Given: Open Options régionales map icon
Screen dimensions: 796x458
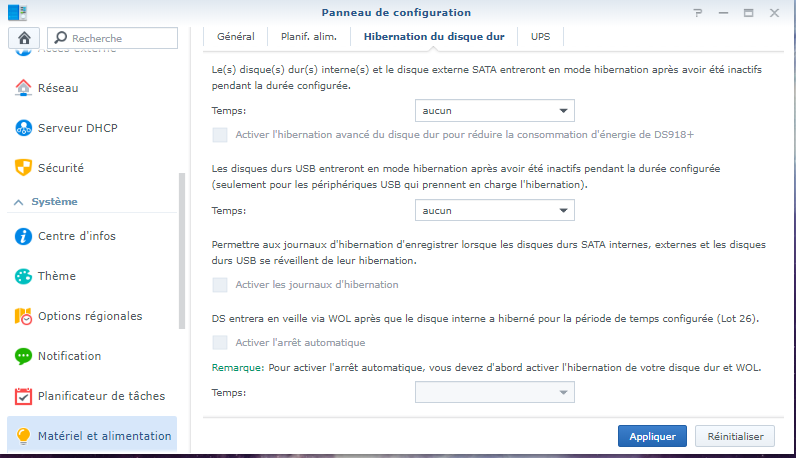Looking at the screenshot, I should tap(23, 316).
